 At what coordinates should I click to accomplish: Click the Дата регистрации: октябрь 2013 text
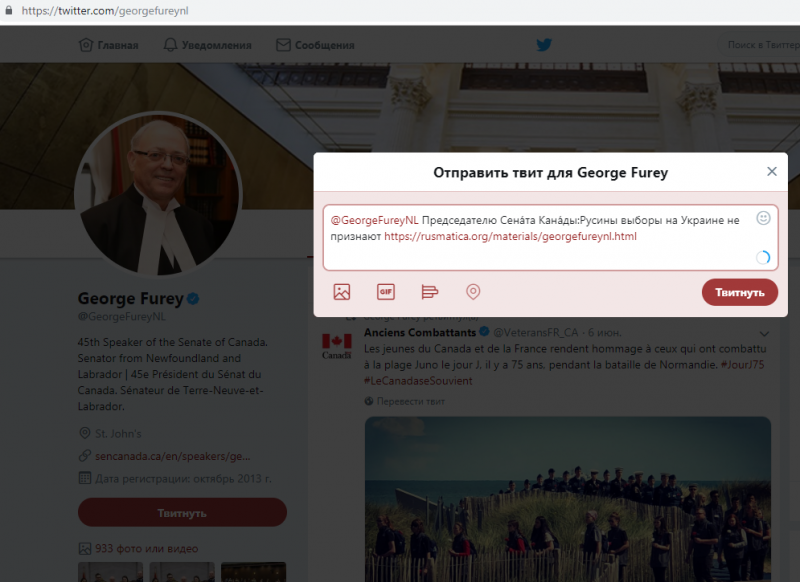(x=183, y=479)
